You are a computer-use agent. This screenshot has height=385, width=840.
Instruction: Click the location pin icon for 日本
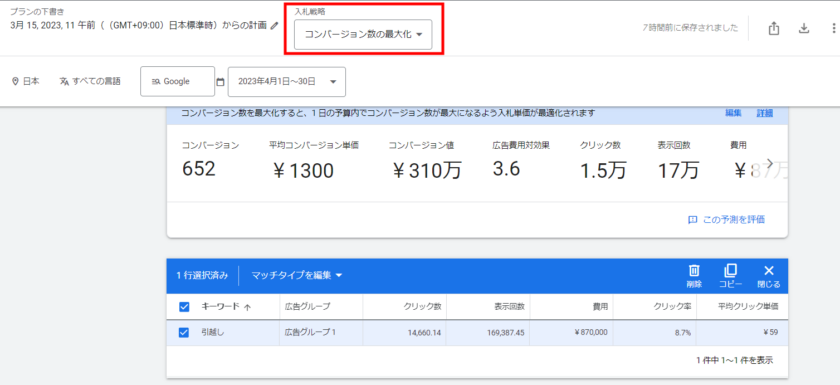(x=15, y=81)
